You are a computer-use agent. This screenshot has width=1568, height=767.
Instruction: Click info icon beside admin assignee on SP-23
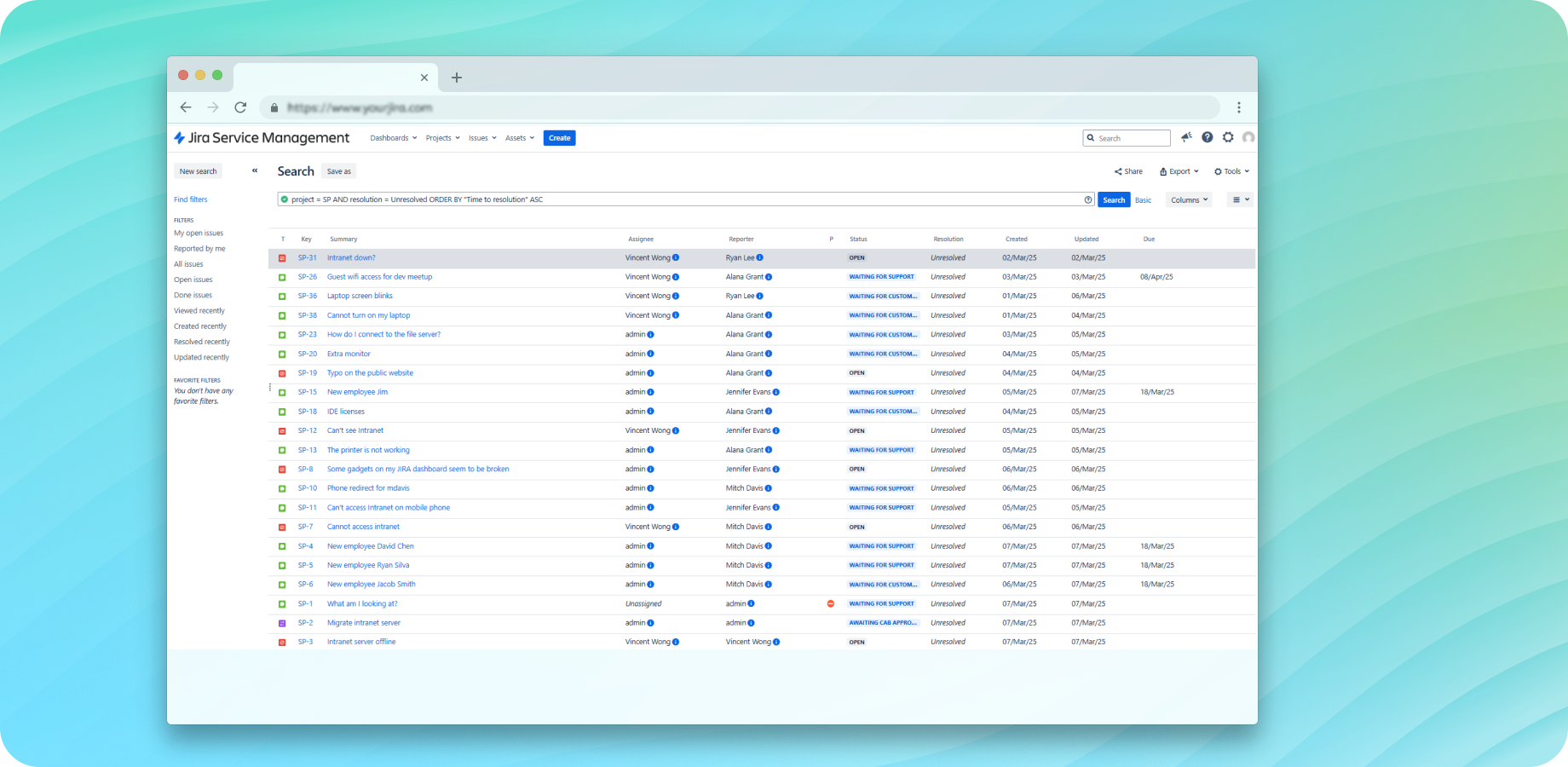[650, 335]
